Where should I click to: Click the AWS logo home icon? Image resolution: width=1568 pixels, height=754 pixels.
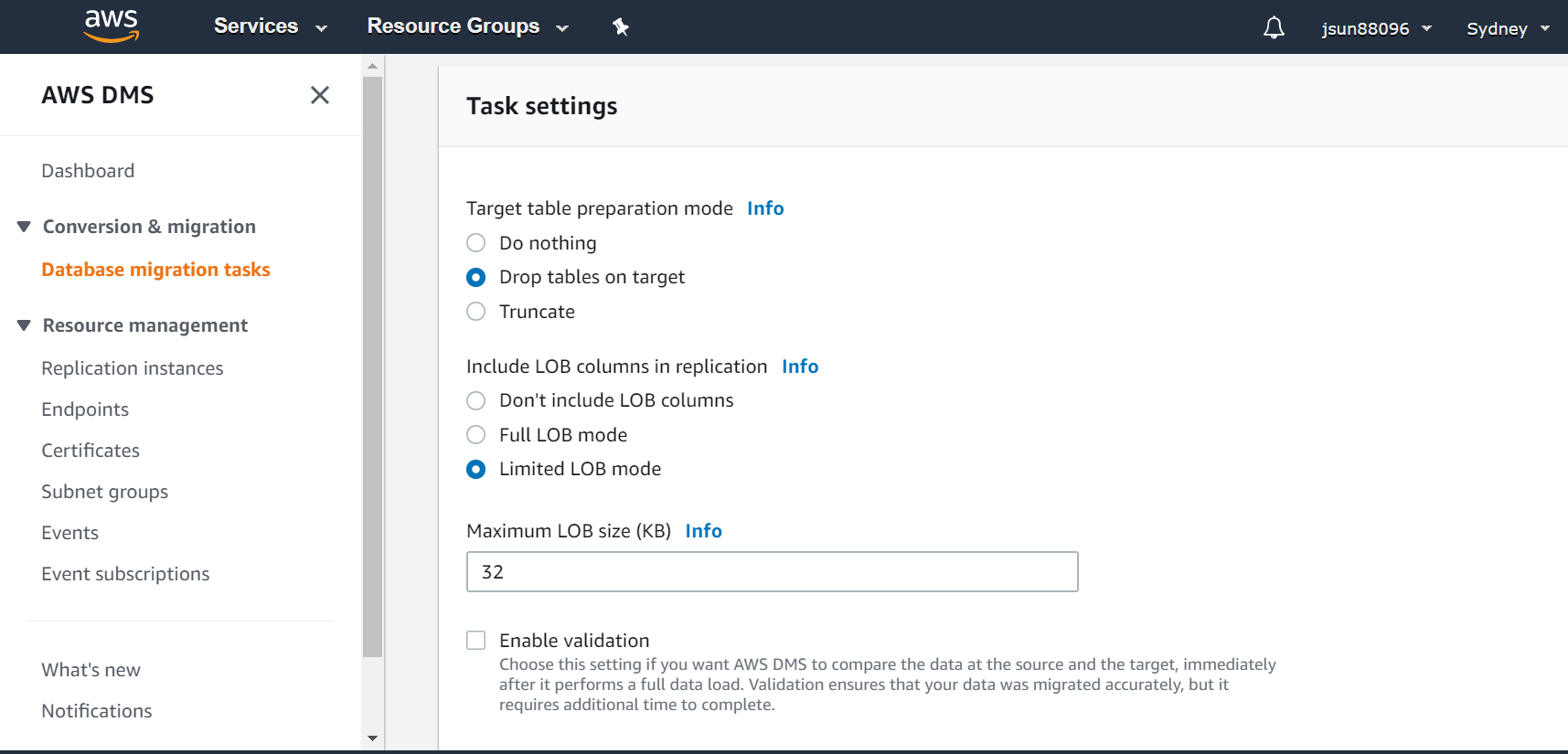tap(111, 27)
